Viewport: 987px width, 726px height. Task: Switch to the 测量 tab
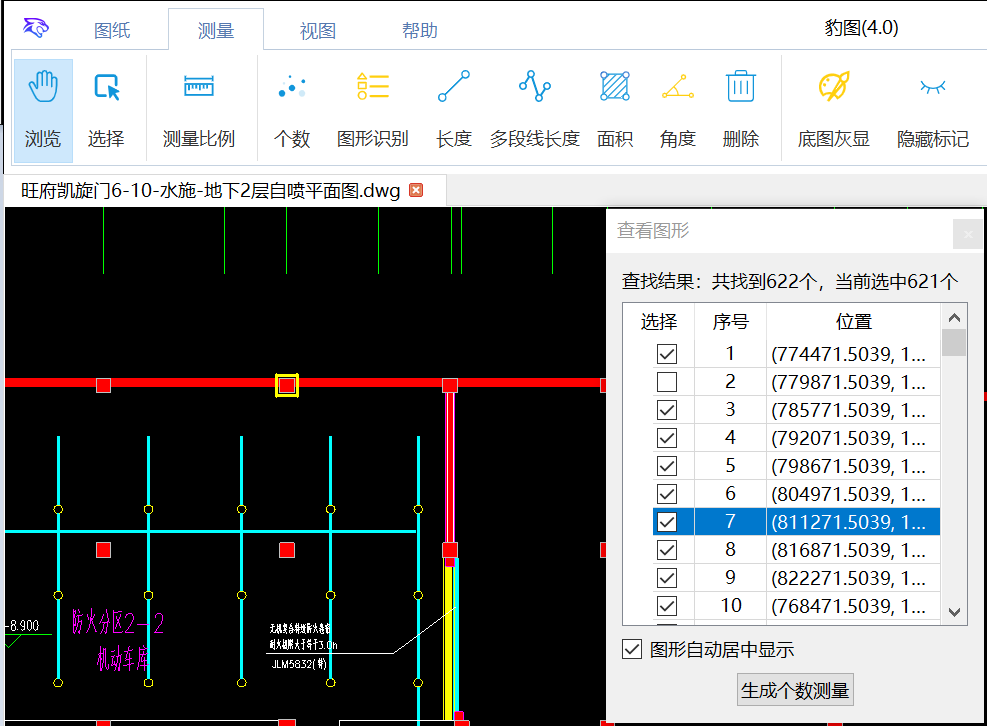pos(216,30)
